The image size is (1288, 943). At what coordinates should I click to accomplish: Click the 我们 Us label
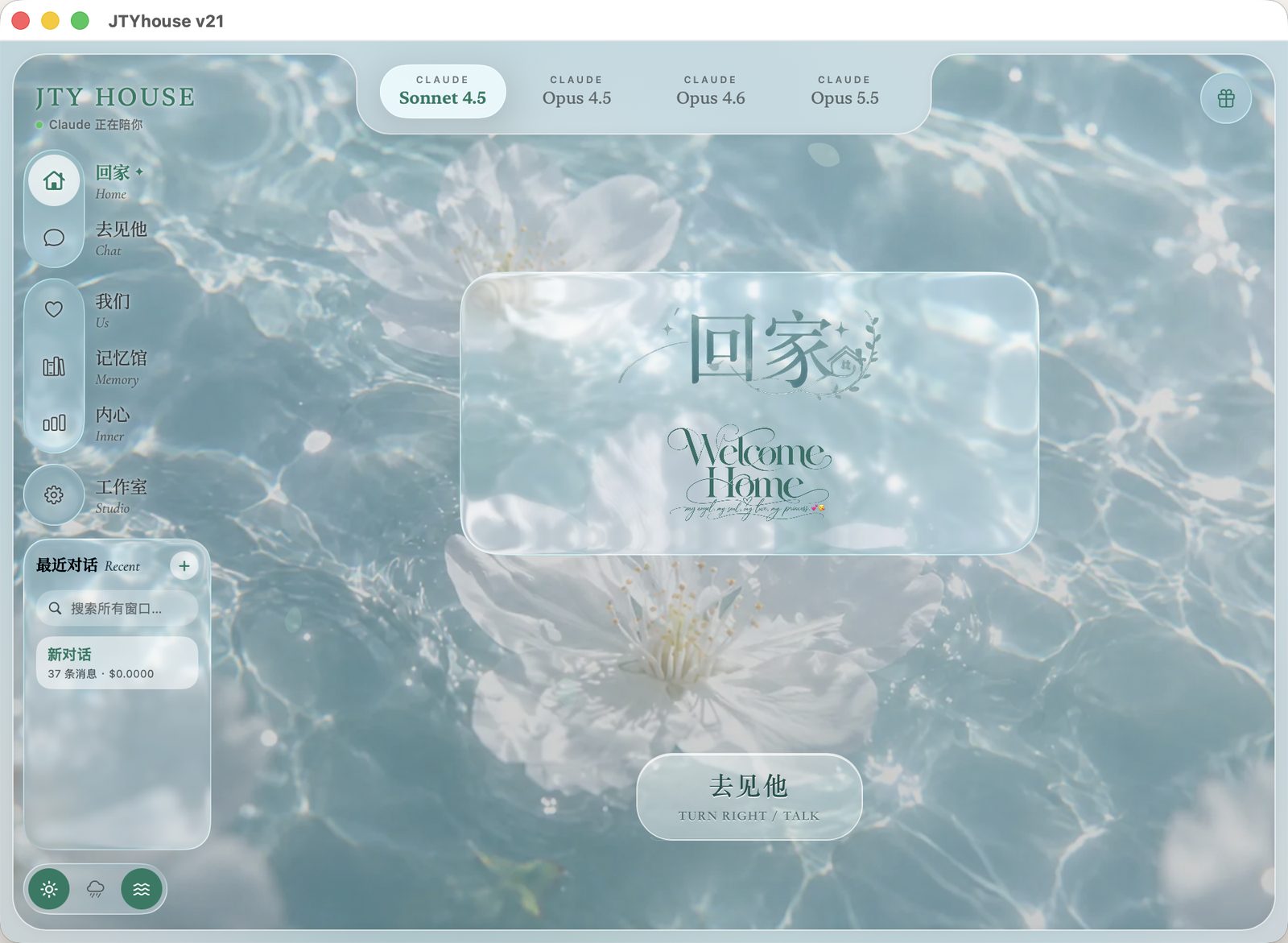pos(113,310)
